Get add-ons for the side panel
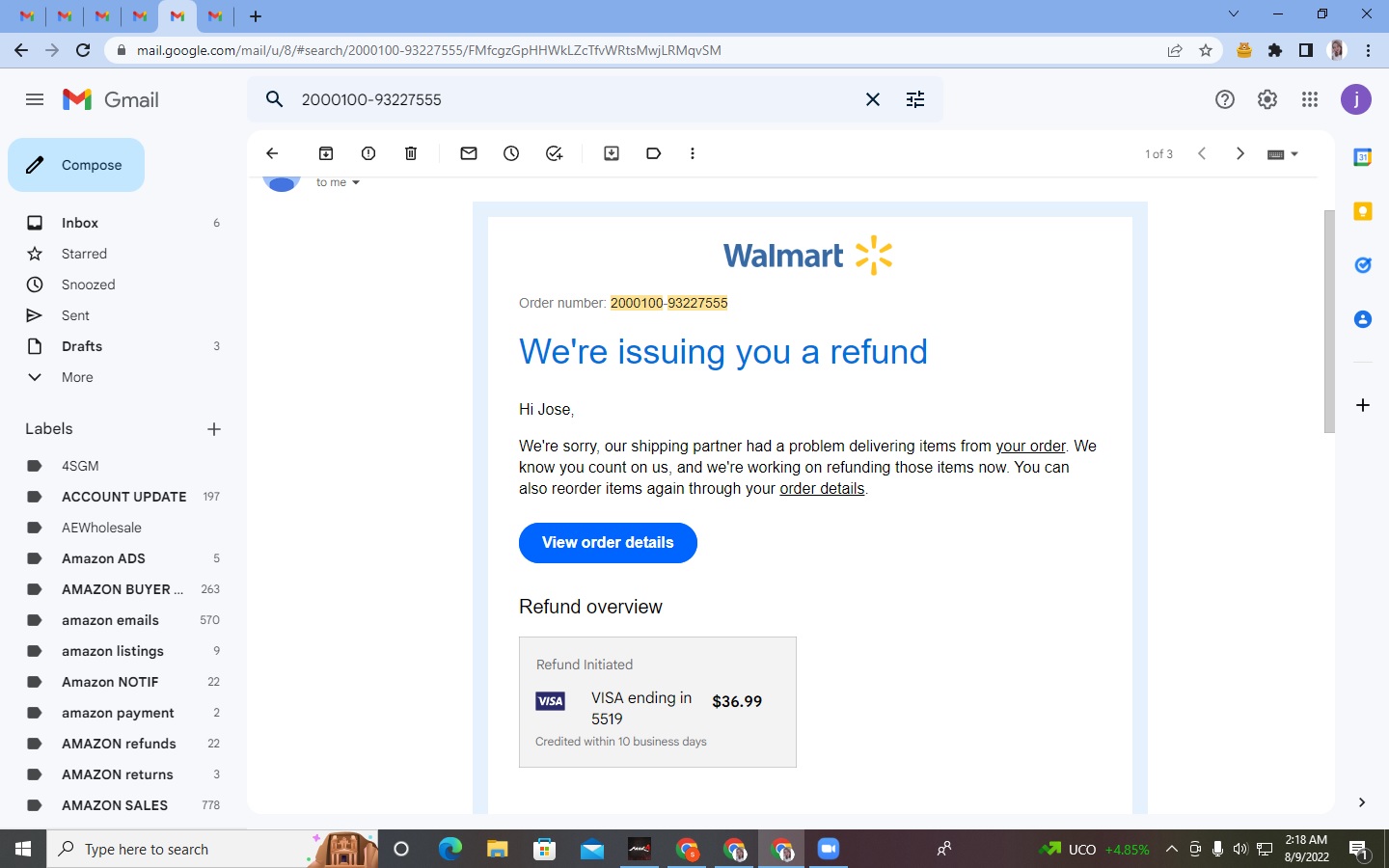Image resolution: width=1389 pixels, height=868 pixels. pyautogui.click(x=1363, y=405)
